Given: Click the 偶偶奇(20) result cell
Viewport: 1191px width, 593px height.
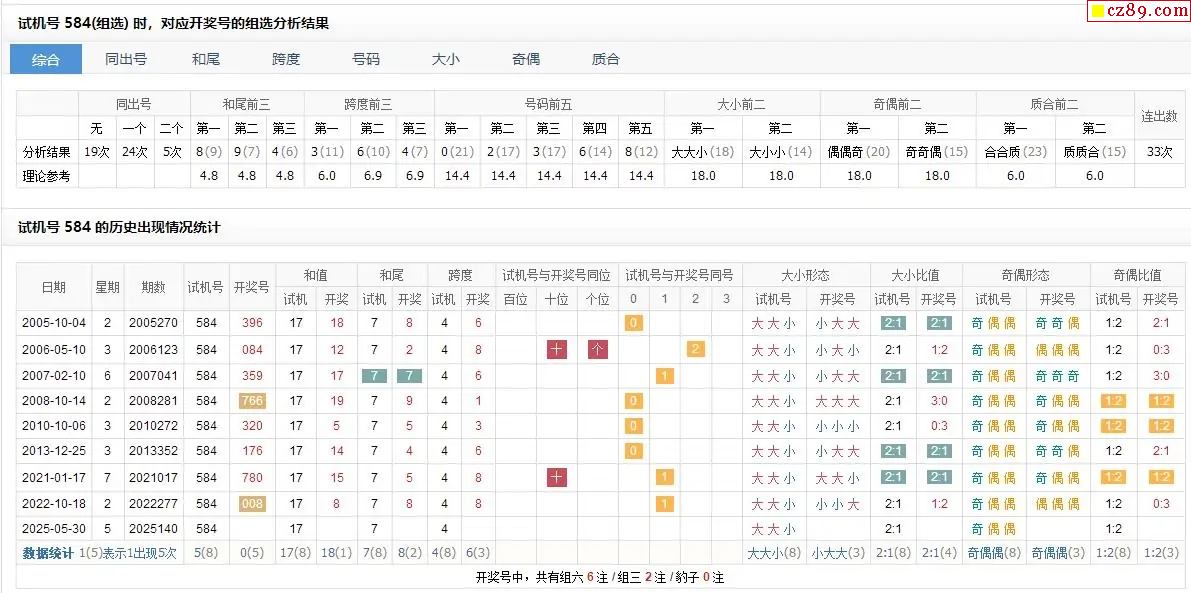Looking at the screenshot, I should [x=859, y=152].
